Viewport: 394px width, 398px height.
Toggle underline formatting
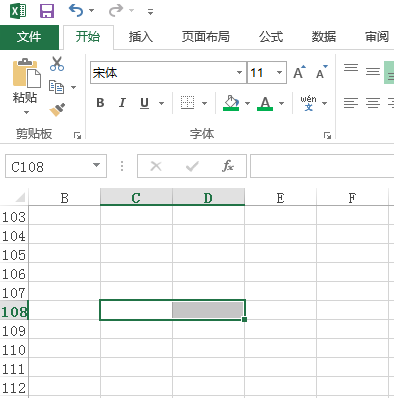pos(144,103)
